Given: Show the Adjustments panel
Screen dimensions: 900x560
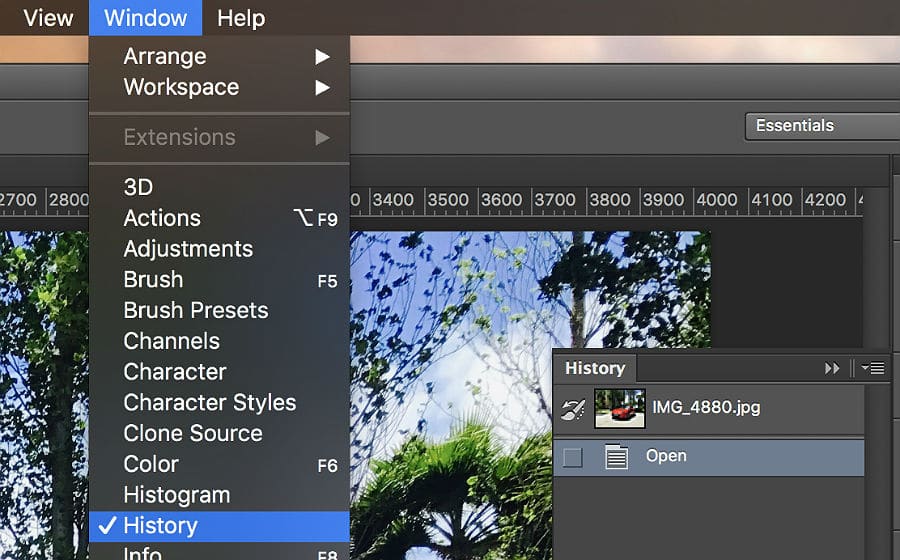Looking at the screenshot, I should point(219,249).
